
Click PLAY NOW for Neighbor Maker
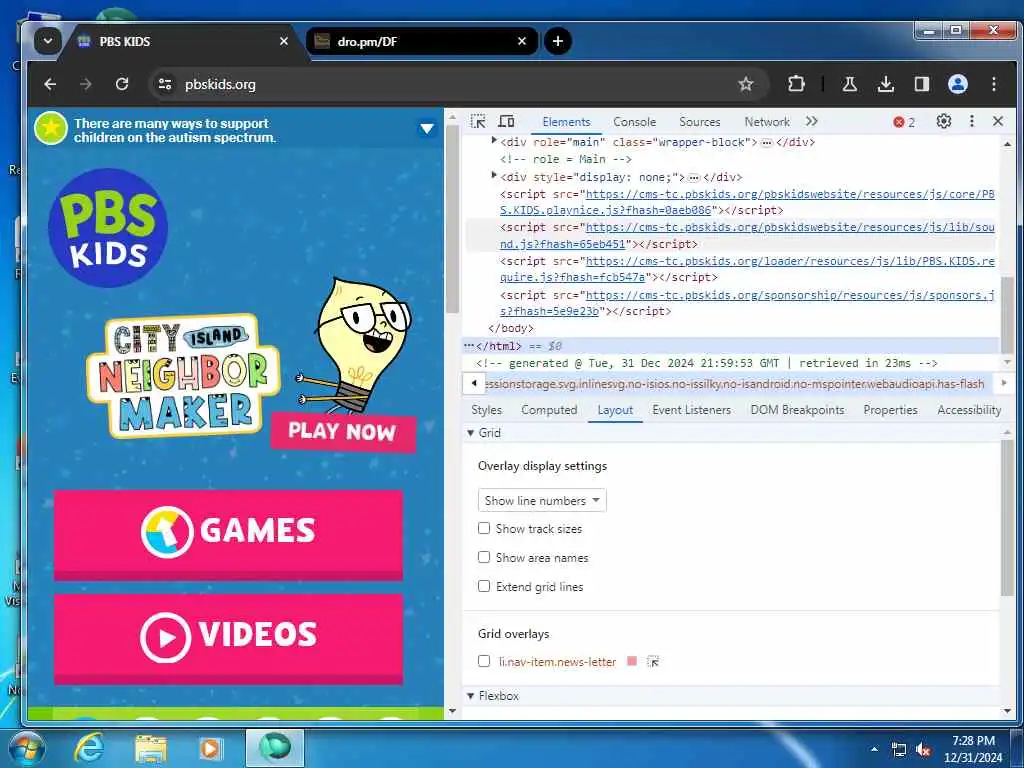(343, 431)
